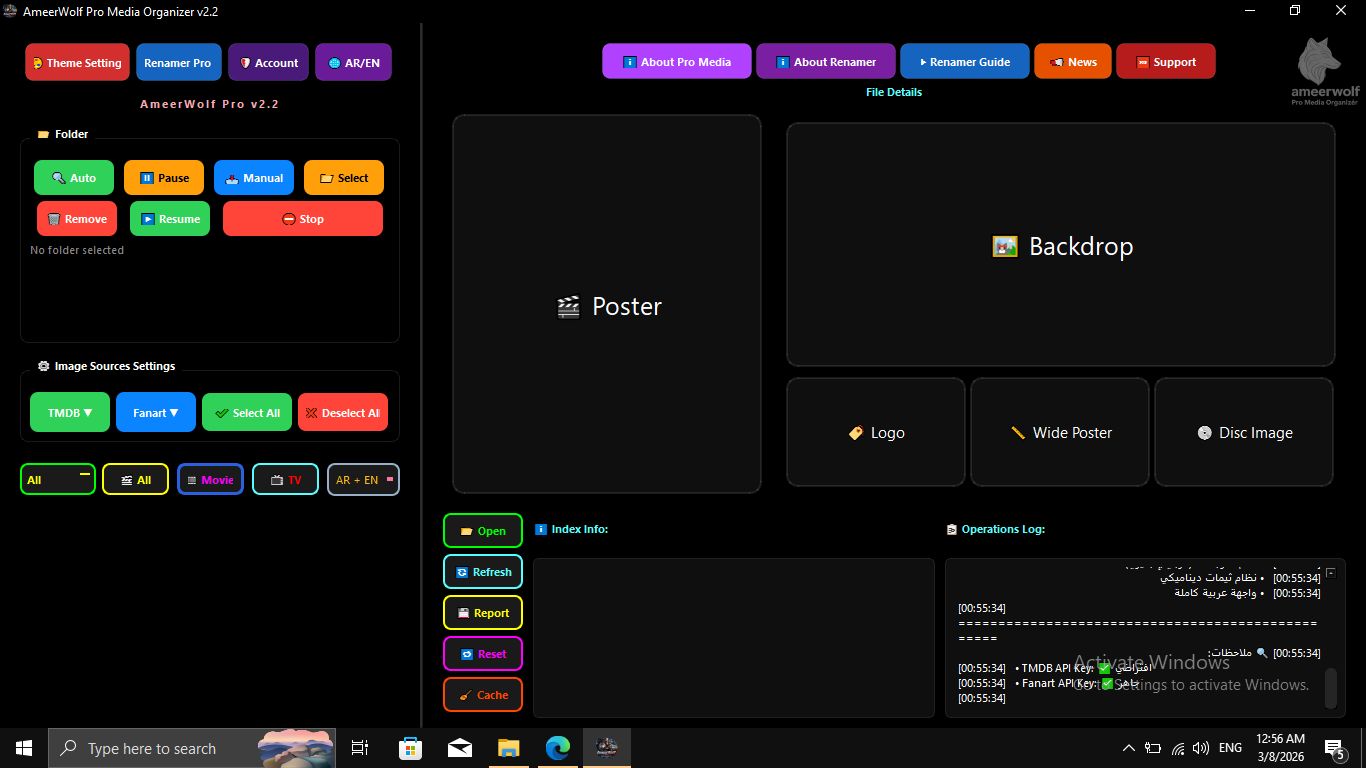Image resolution: width=1366 pixels, height=768 pixels.
Task: Open the Account button
Action: coord(268,62)
